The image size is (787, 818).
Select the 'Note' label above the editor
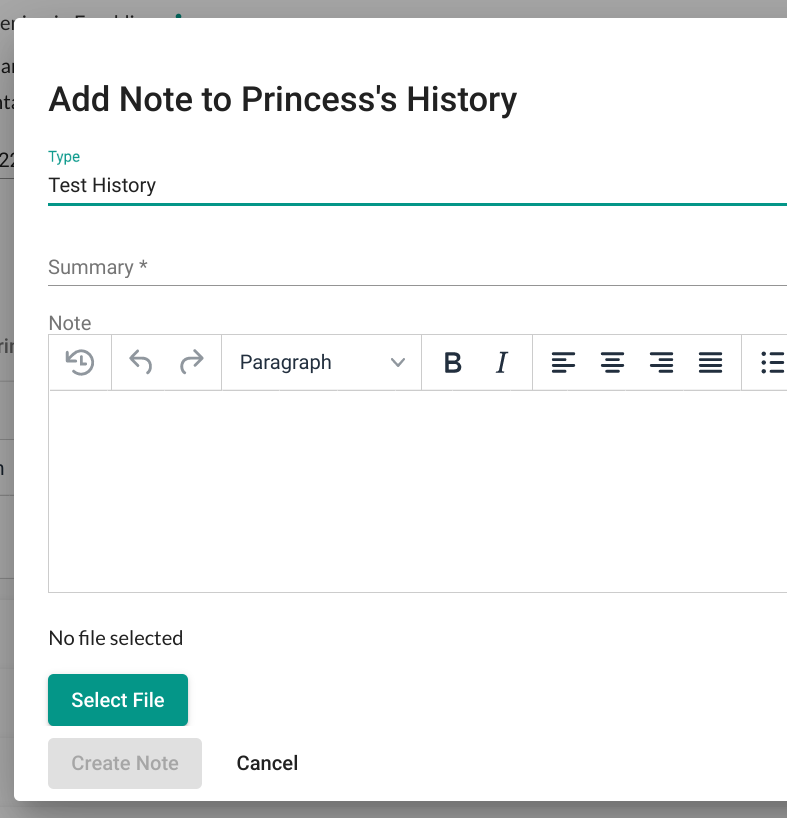click(70, 323)
